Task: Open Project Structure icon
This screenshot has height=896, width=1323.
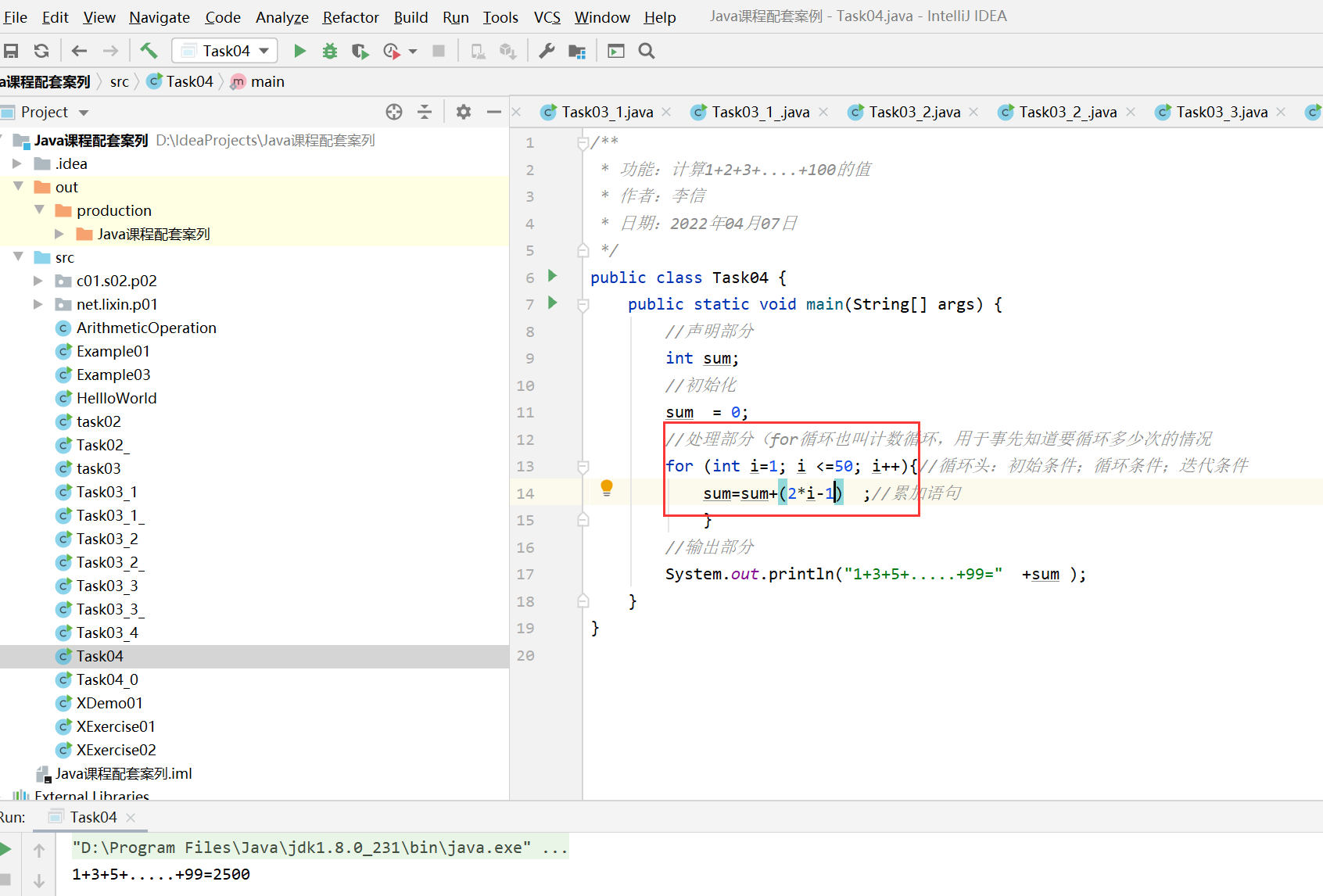Action: point(577,51)
